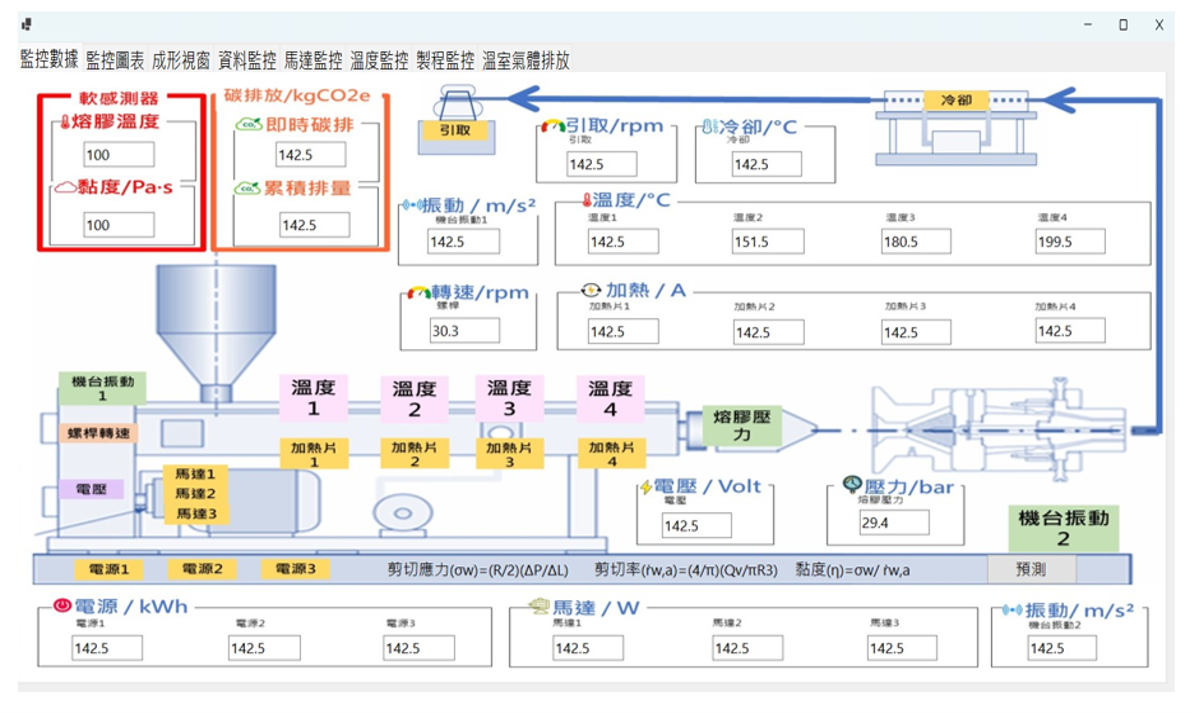Viewport: 1199px width, 713px height.
Task: Click the 熔膠壓力 field showing 29.4
Action: coord(893,522)
